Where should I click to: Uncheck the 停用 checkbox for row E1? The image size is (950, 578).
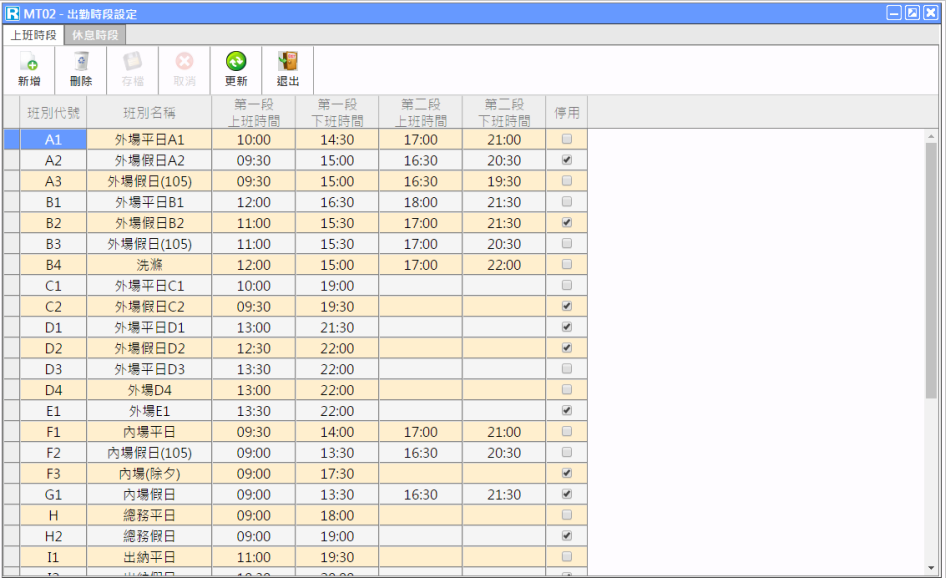[x=566, y=410]
